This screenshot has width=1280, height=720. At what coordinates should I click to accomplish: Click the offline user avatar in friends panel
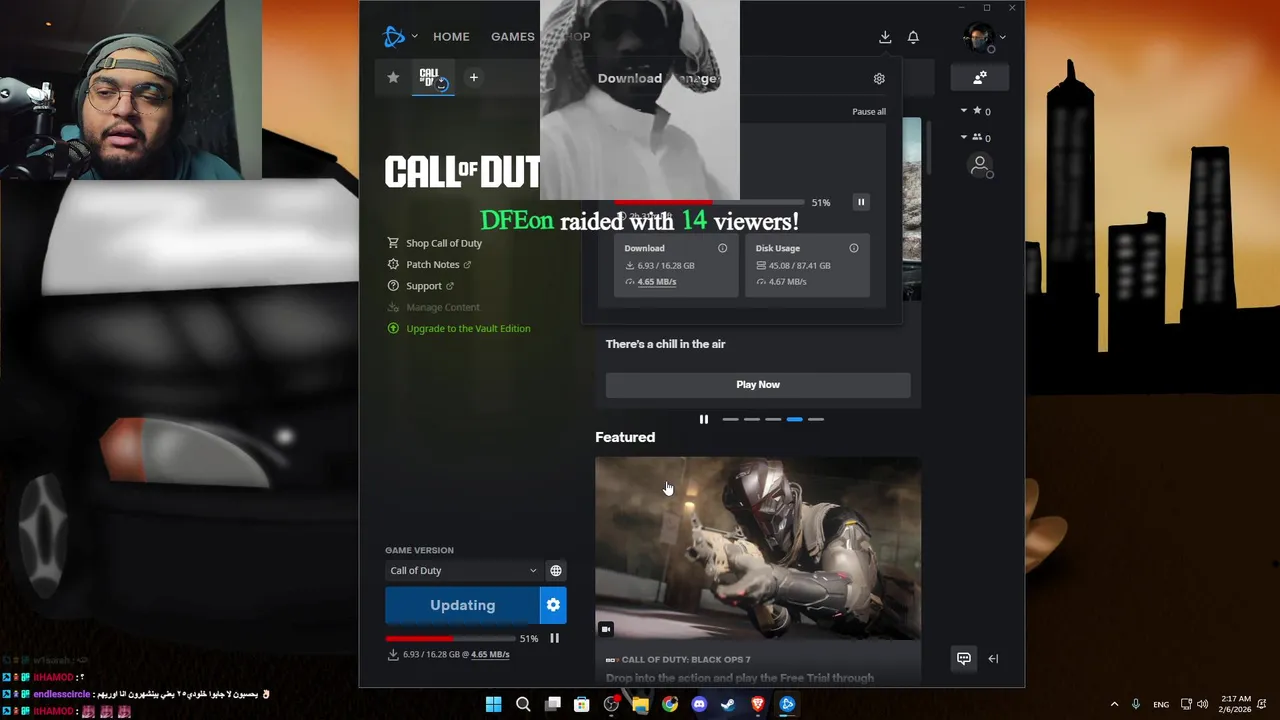coord(980,165)
